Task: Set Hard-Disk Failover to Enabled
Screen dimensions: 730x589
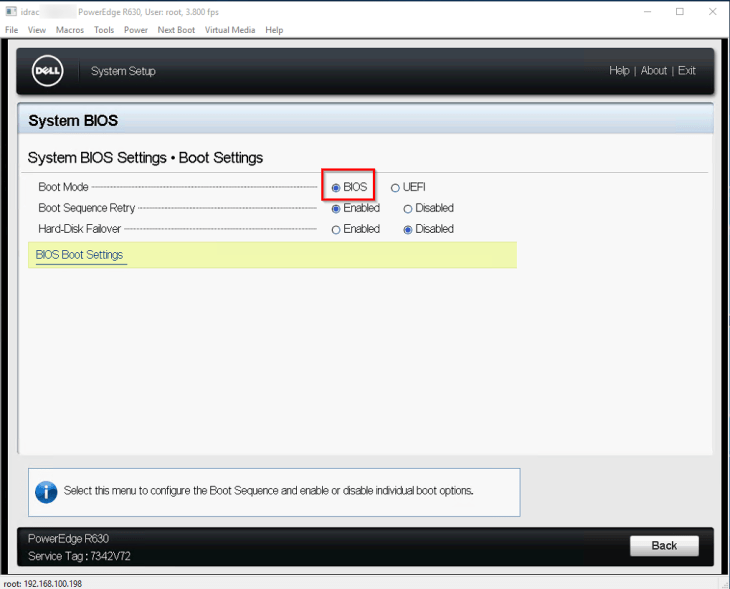Action: tap(336, 230)
